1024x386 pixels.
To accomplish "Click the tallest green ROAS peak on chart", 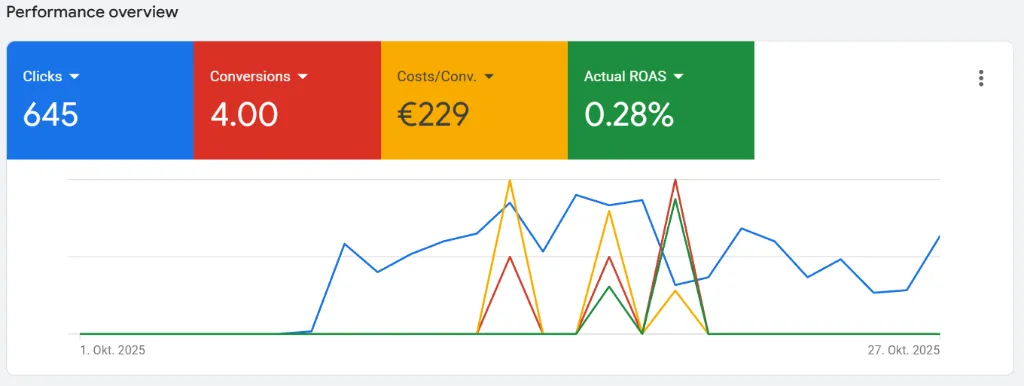I will [x=675, y=199].
